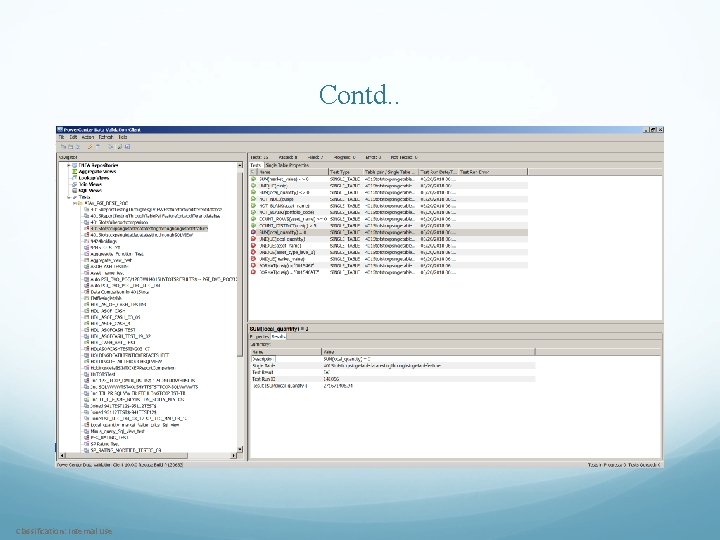Click the yellow pencil edit toolbar icon
The width and height of the screenshot is (720, 540).
(x=90, y=147)
